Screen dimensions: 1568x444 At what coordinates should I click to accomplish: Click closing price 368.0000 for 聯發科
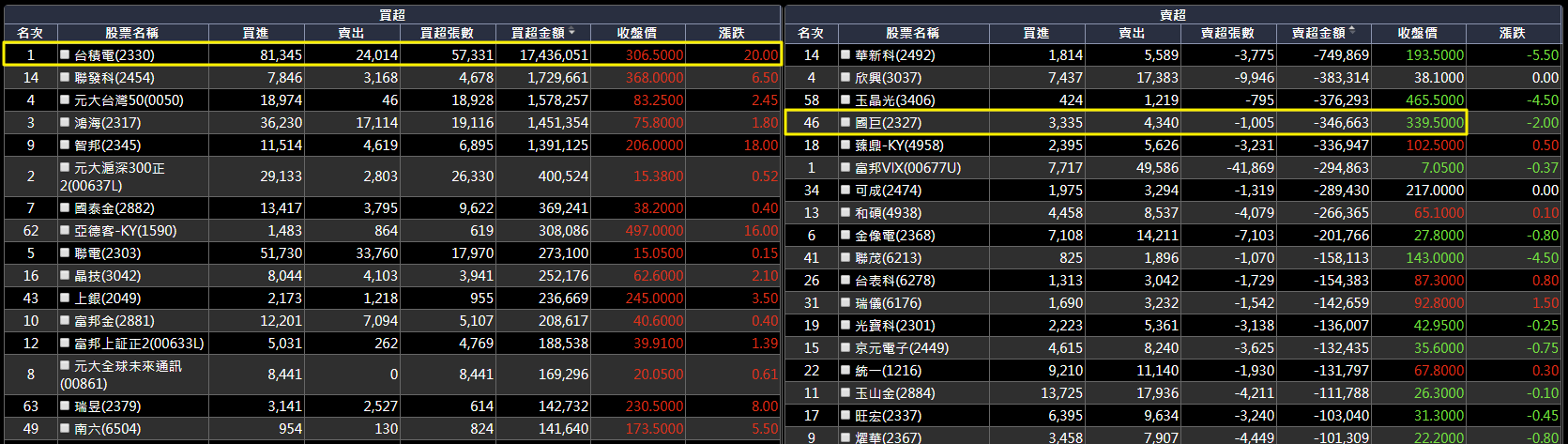655,78
